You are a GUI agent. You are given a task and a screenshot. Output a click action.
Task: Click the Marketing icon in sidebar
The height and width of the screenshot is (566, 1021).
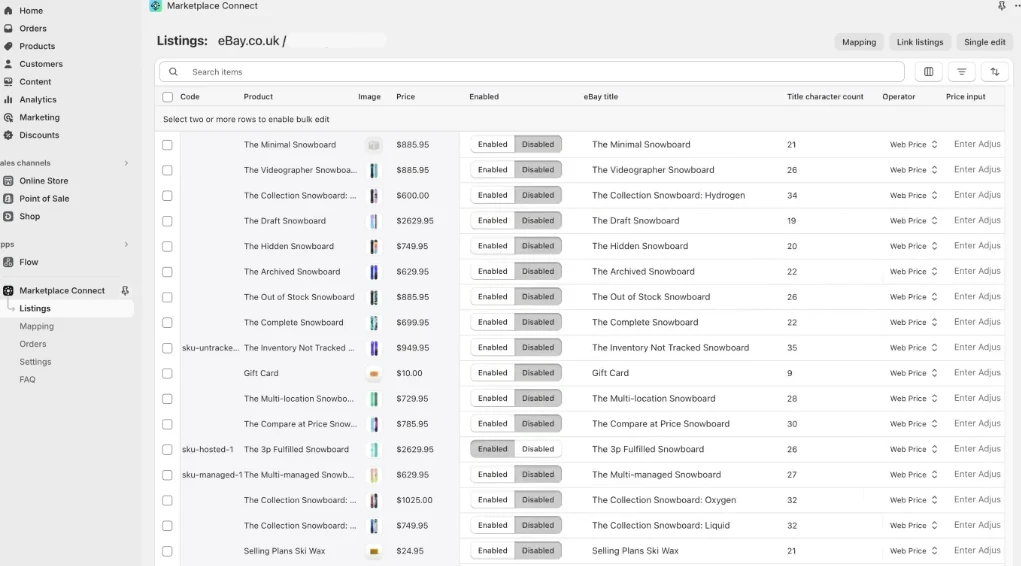point(8,117)
